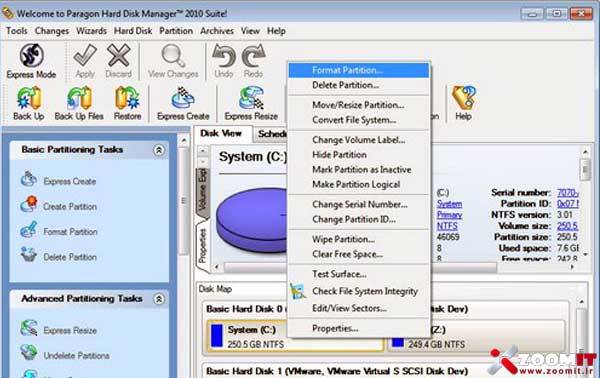Launch the Back Up tool
Viewport: 600px width, 378px height.
tap(29, 103)
